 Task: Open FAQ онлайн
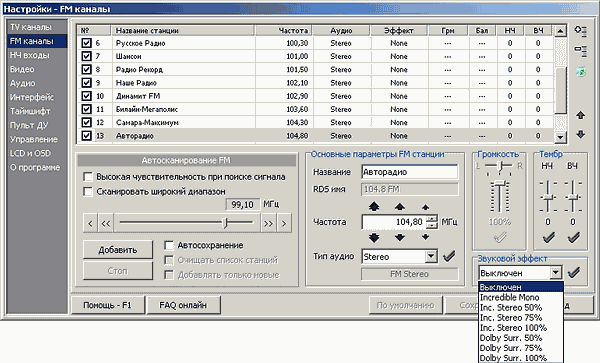(183, 305)
